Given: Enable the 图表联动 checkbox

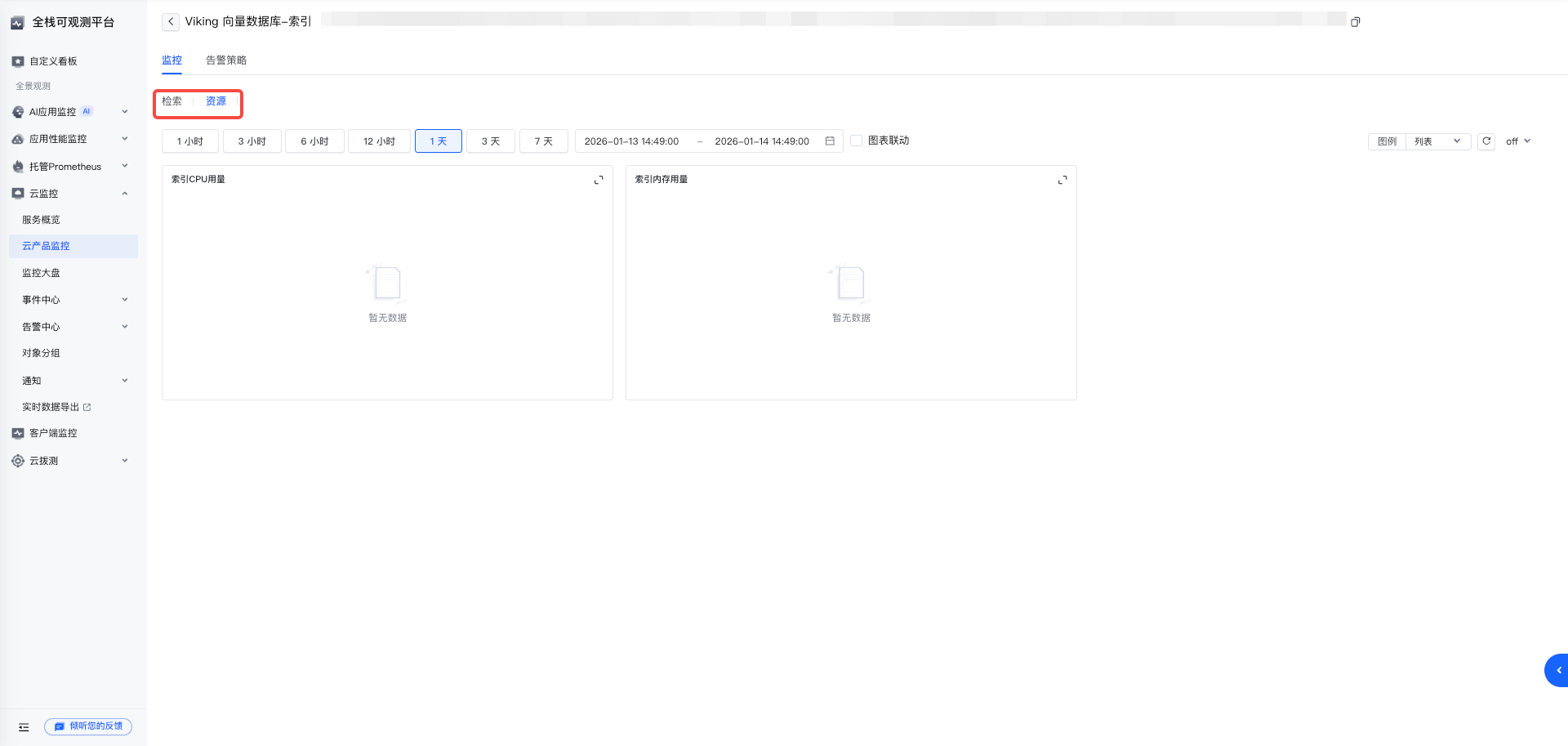Looking at the screenshot, I should (x=857, y=141).
